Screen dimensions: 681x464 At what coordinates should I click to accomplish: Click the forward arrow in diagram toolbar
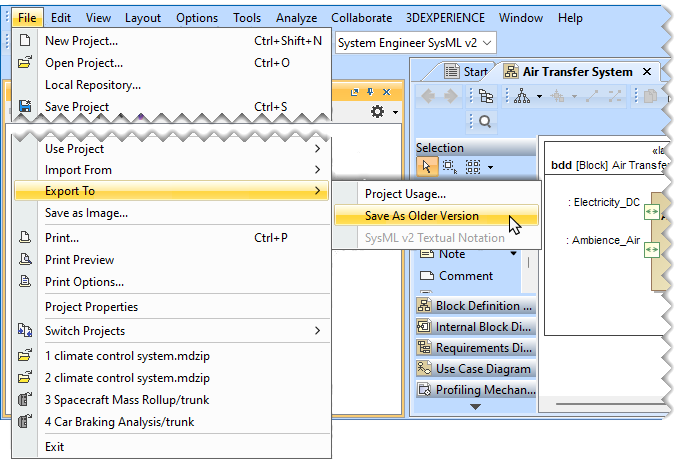450,96
